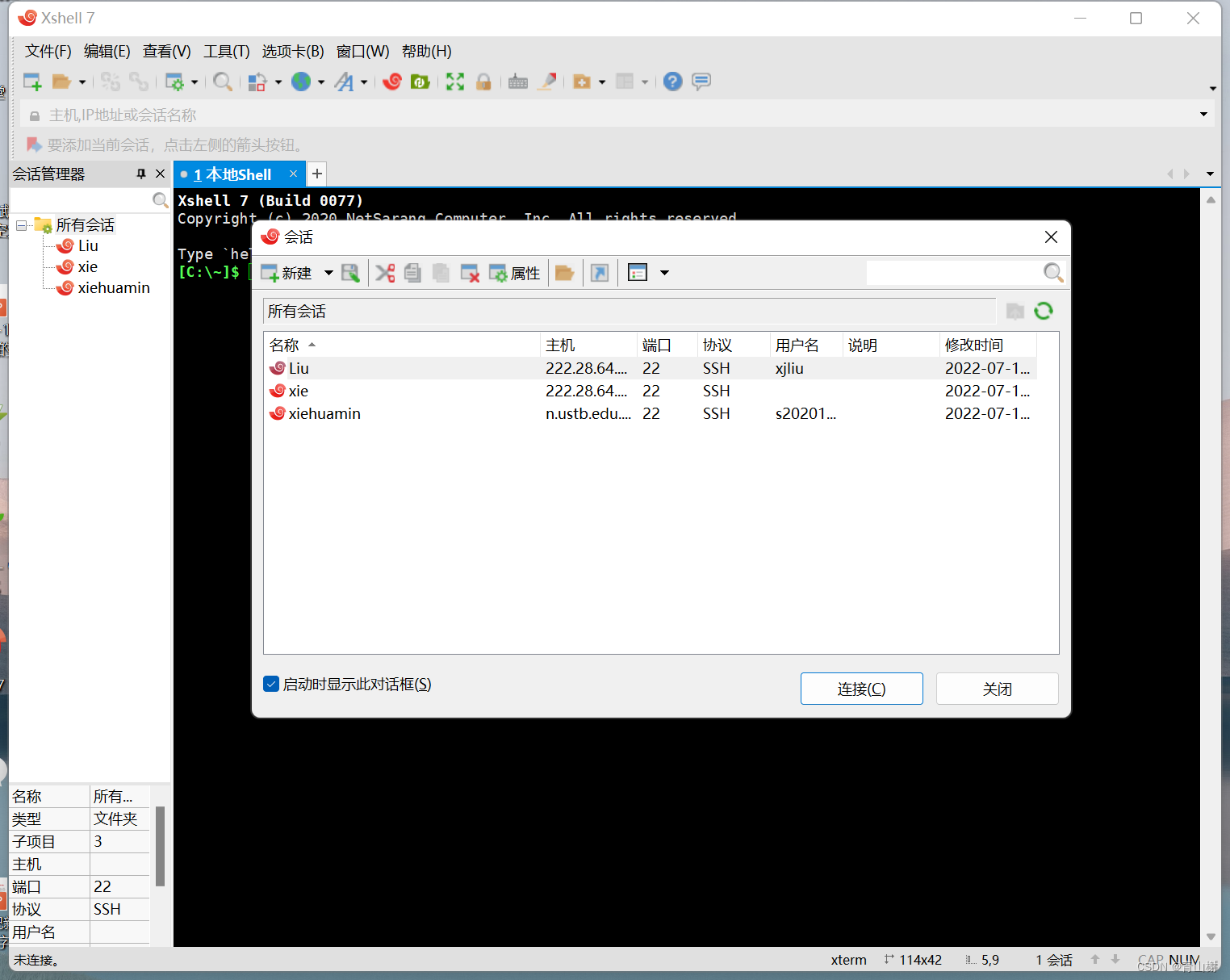
Task: Click the list view mode icon in dialog
Action: 638,273
